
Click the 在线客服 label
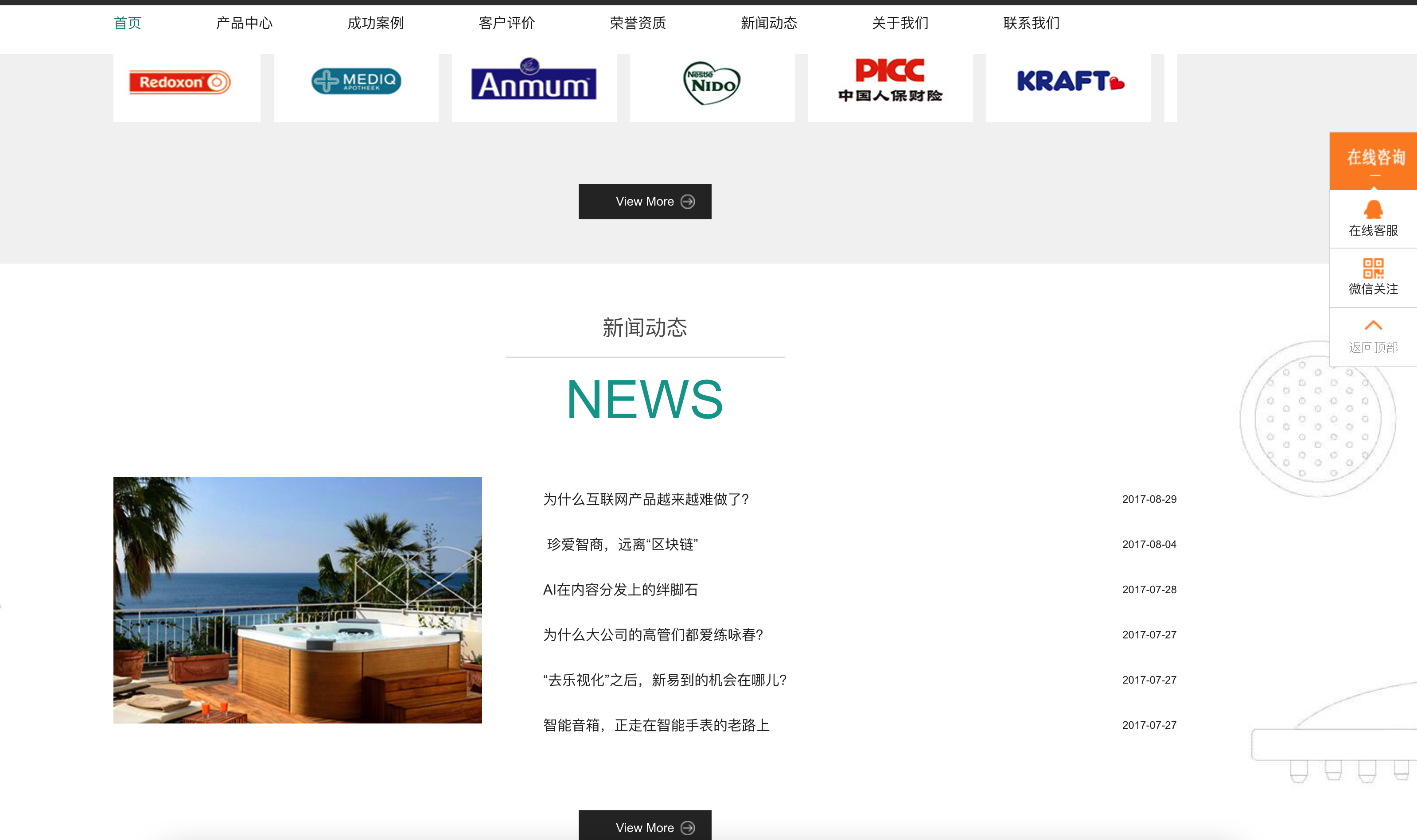coord(1374,230)
